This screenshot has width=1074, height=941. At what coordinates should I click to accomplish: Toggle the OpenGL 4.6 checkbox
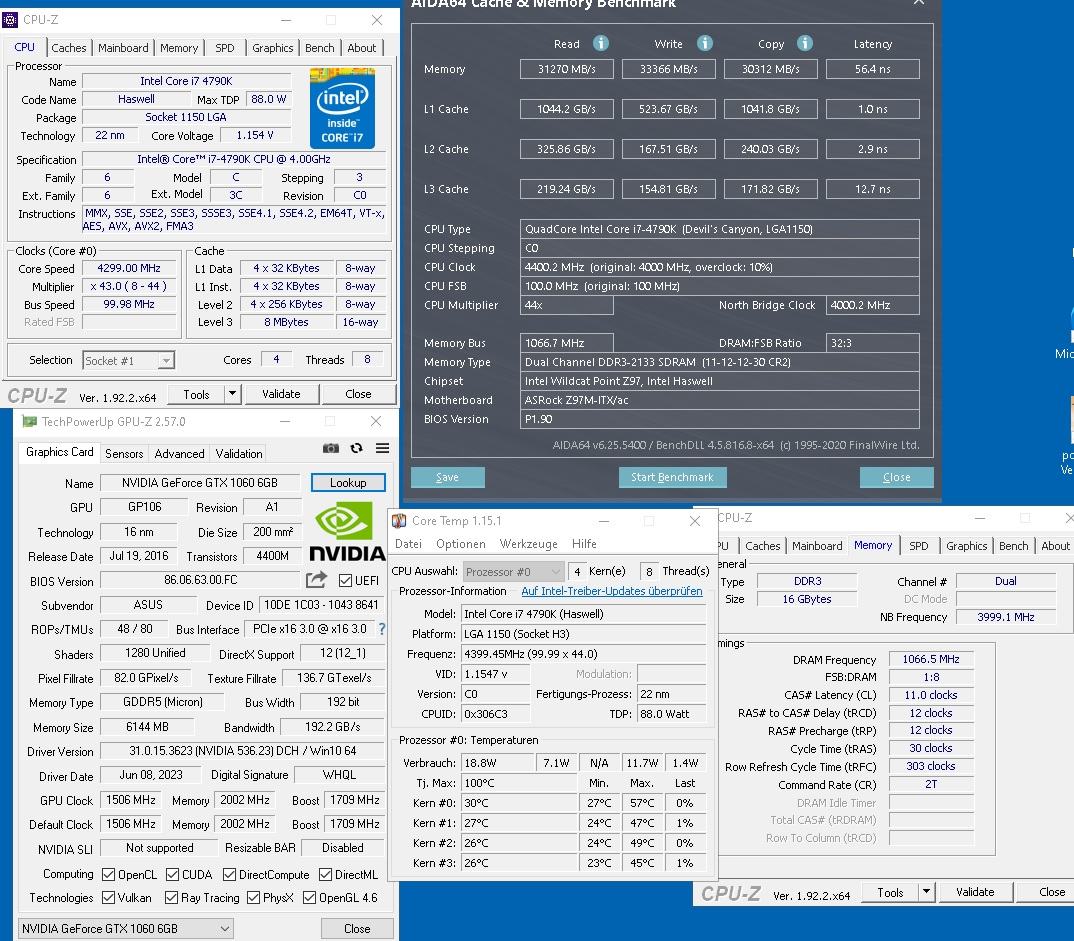[310, 897]
